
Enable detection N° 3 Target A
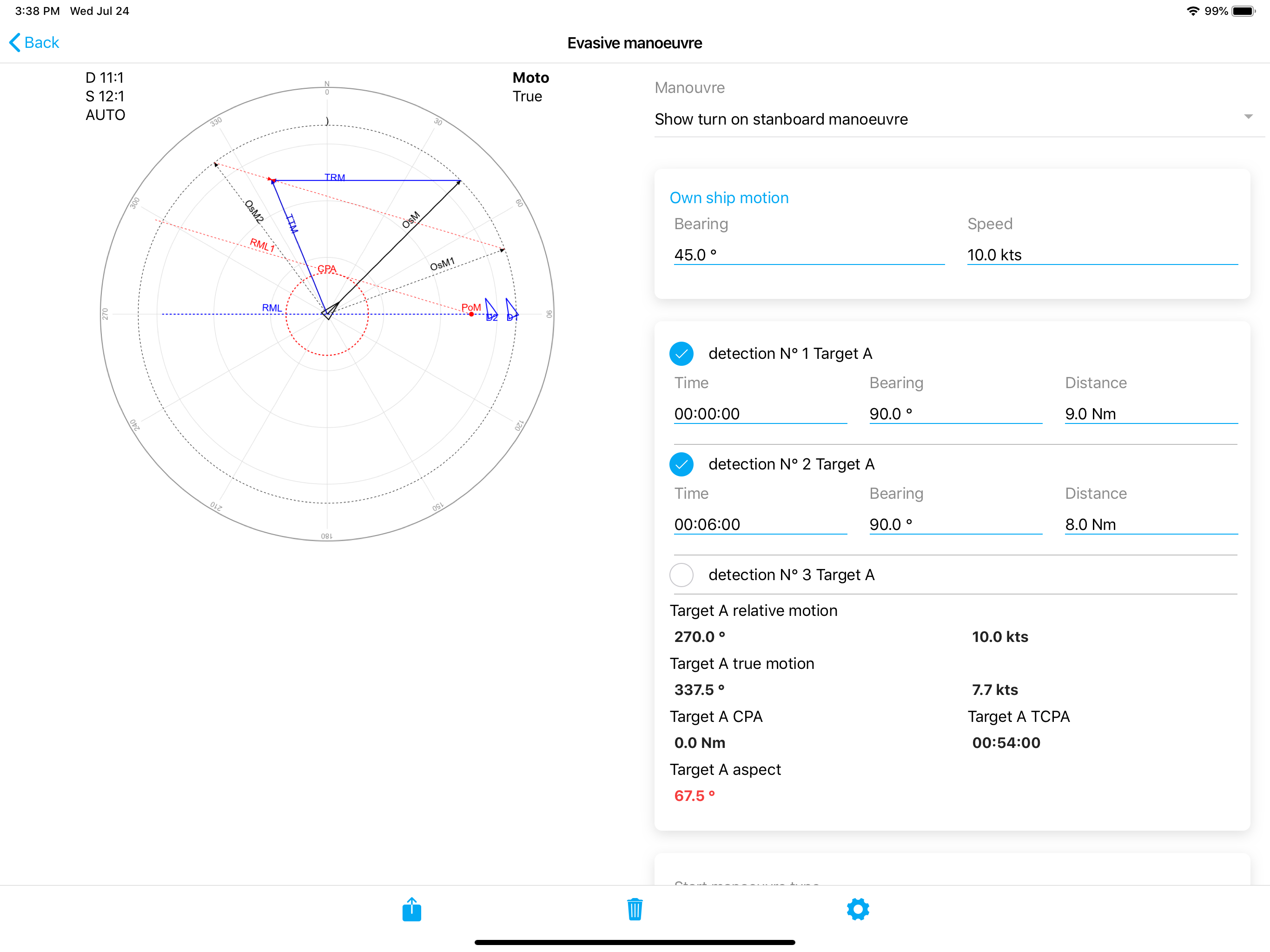(681, 575)
